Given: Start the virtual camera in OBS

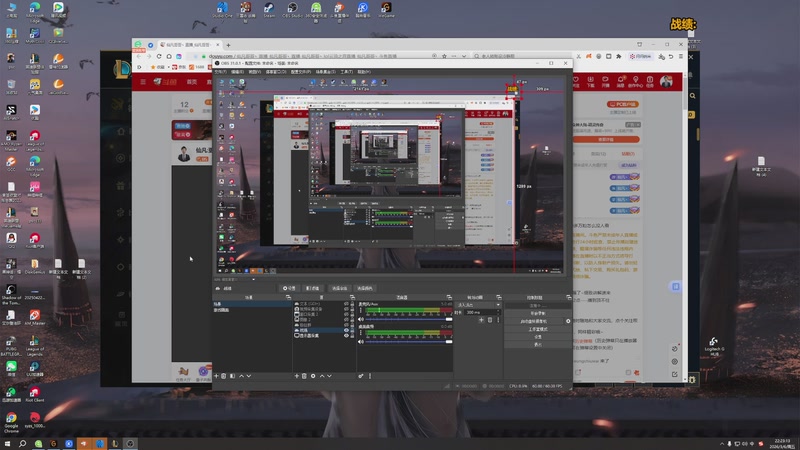Looking at the screenshot, I should click(x=534, y=321).
